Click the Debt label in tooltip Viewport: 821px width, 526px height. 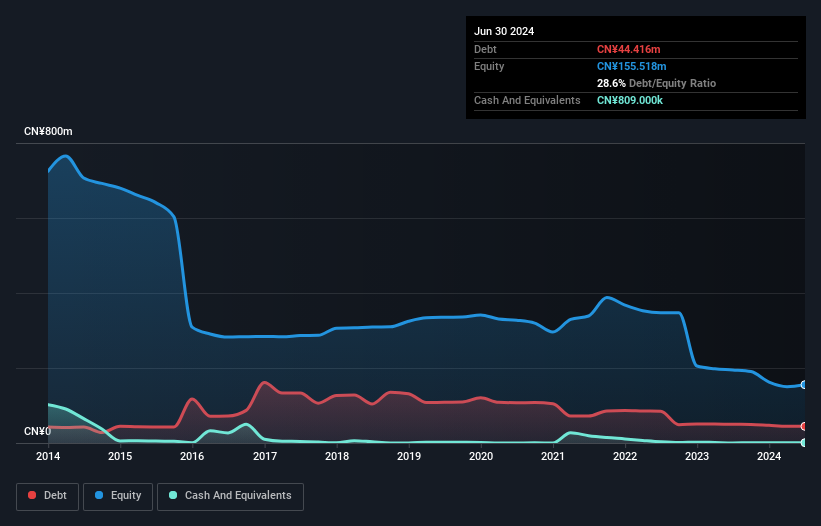(x=485, y=49)
